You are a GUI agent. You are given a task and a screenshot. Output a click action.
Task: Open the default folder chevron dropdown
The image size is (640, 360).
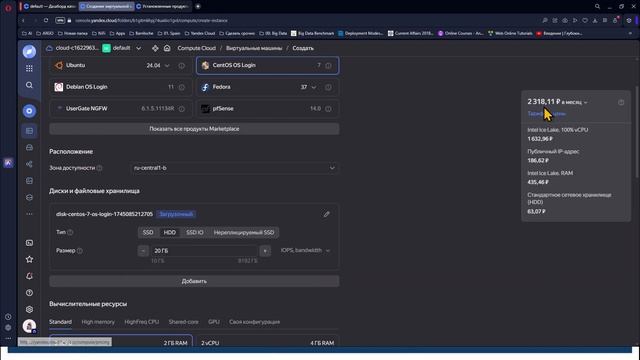point(138,48)
